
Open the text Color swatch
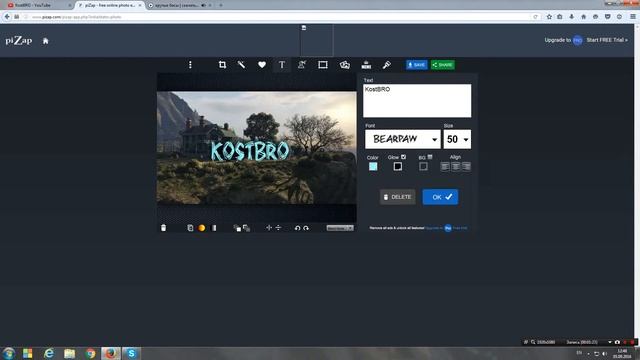coord(373,167)
